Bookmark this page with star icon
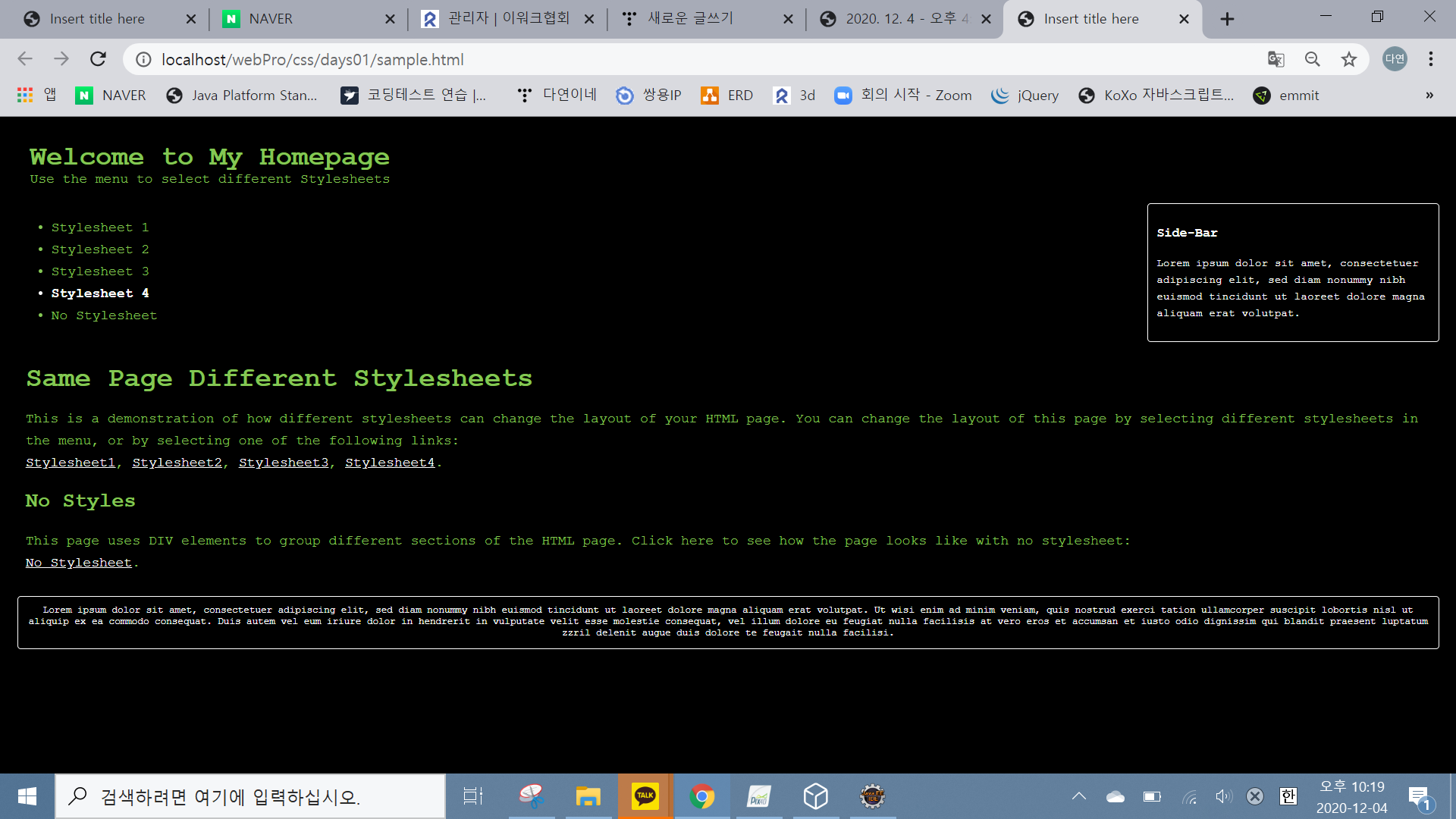1456x819 pixels. coord(1348,59)
